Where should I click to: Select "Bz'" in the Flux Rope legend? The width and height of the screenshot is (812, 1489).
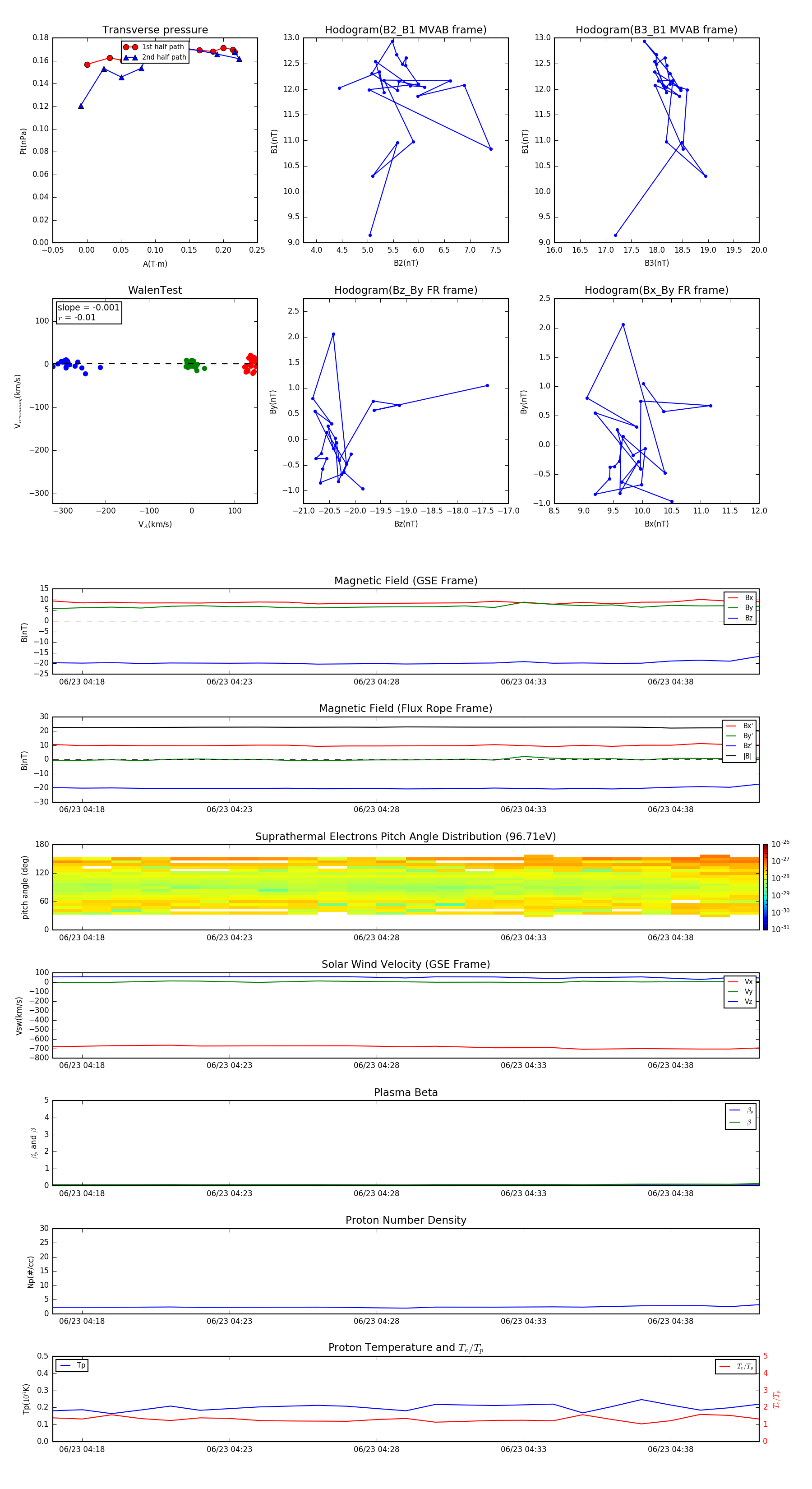(x=740, y=746)
